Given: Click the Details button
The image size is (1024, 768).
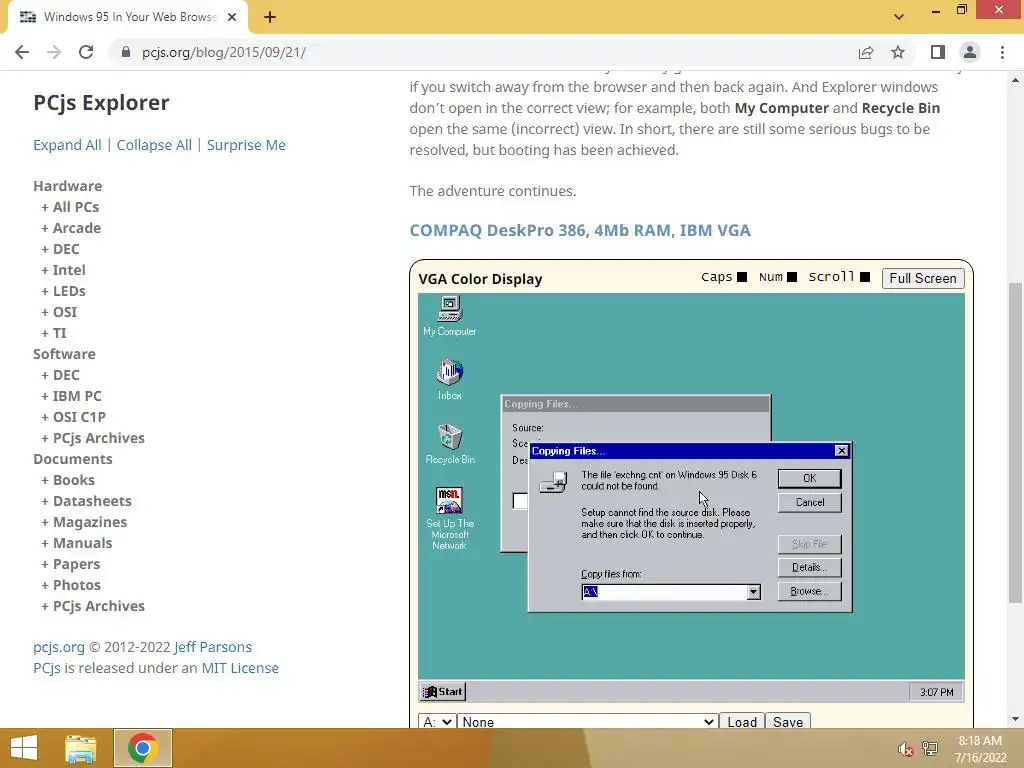Looking at the screenshot, I should 809,567.
